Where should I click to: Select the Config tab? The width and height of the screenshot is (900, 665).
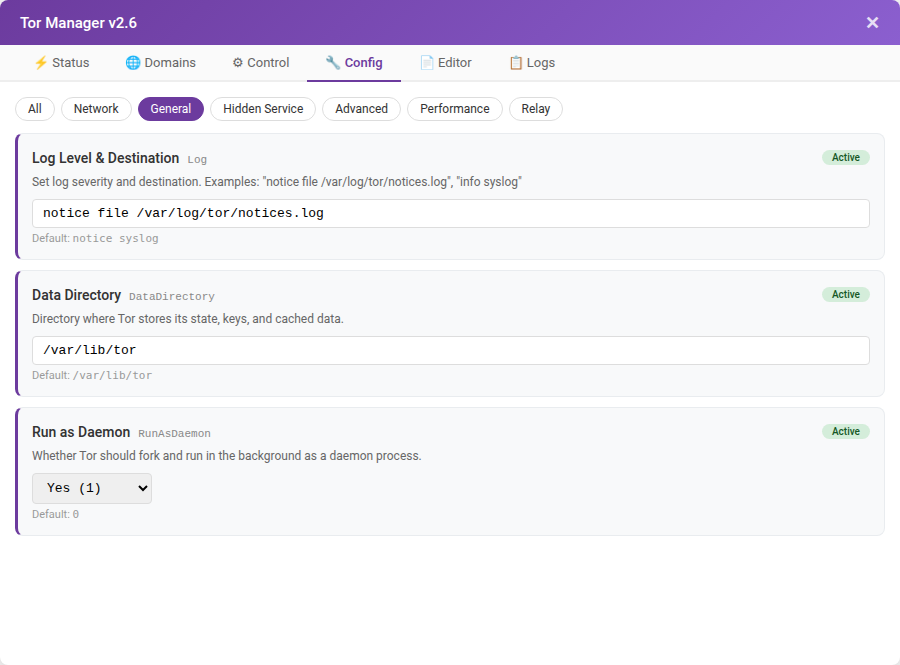[354, 63]
